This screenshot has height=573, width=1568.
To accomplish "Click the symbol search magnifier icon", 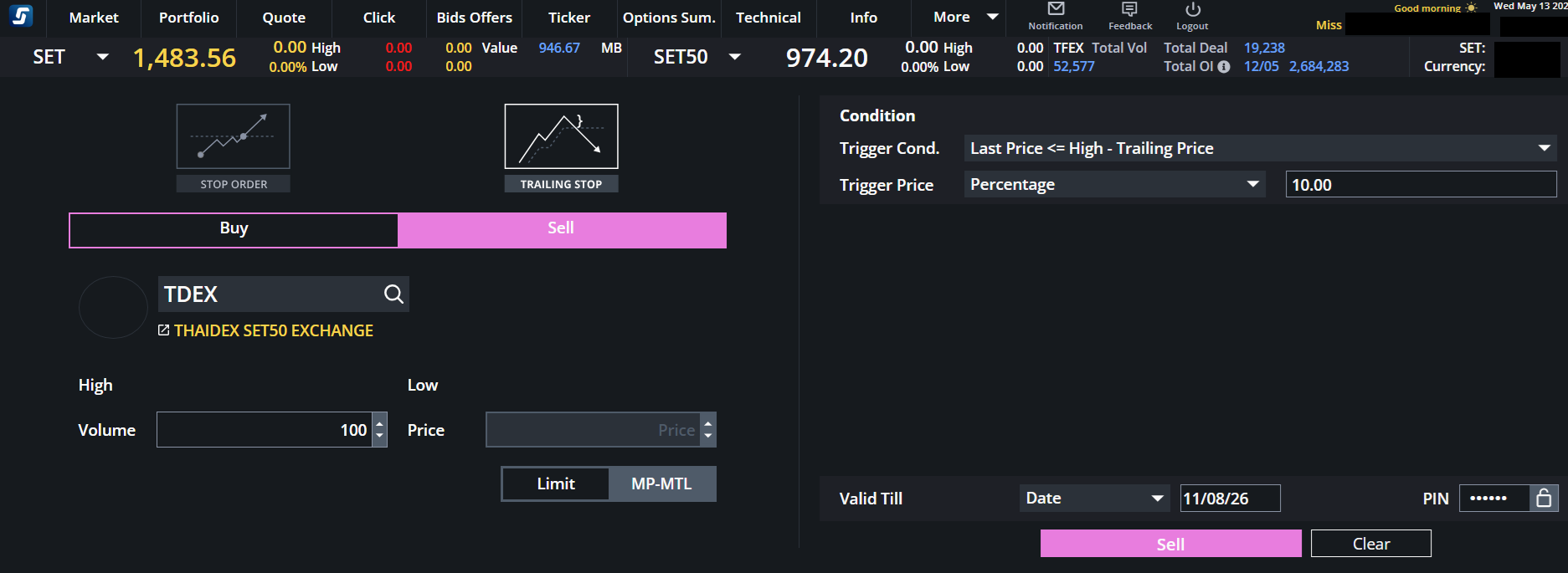I will [393, 294].
